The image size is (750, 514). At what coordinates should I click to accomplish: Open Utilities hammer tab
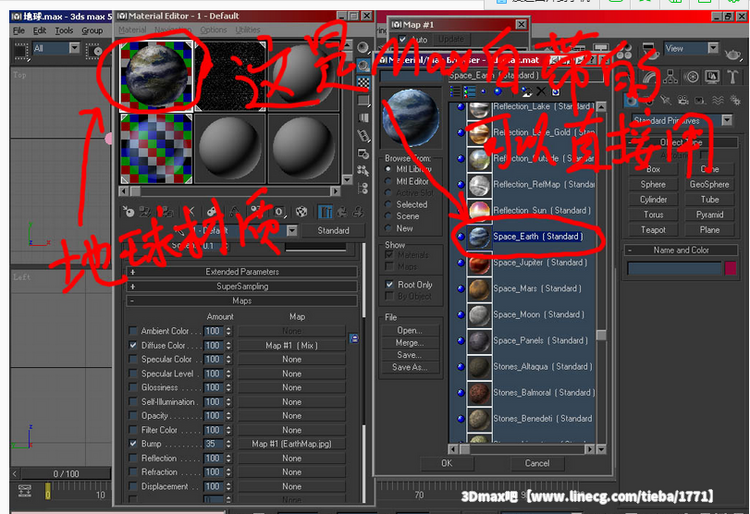[x=732, y=77]
